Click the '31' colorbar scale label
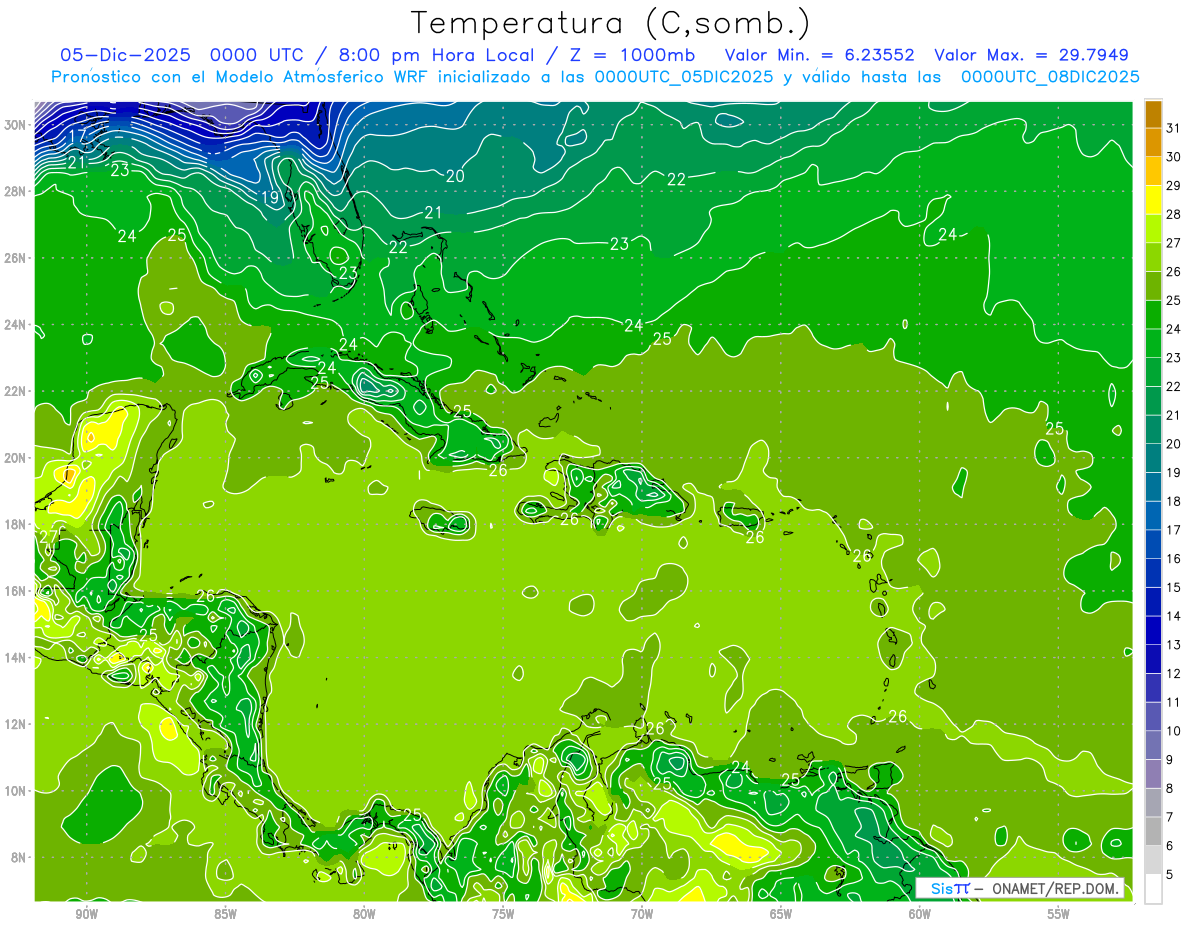Viewport: 1200px width, 927px height. [1174, 127]
